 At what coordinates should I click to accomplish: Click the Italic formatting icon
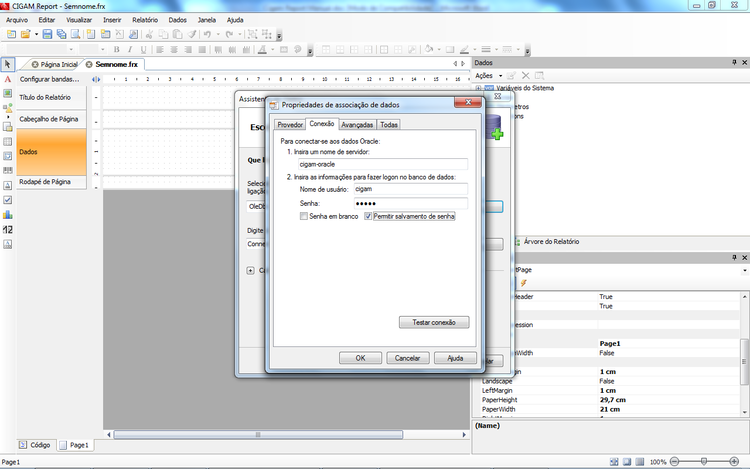[x=130, y=49]
